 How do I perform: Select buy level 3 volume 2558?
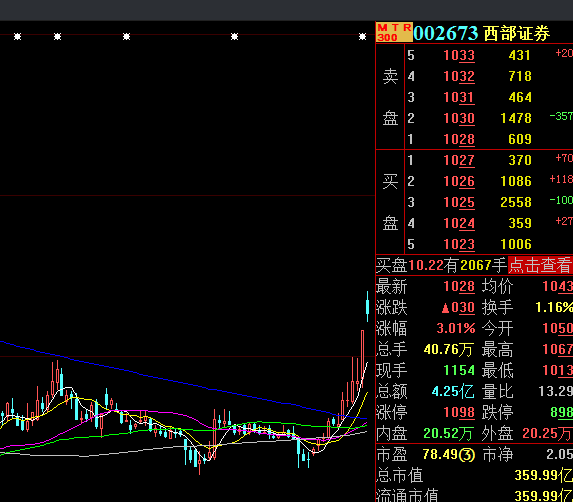(x=516, y=202)
